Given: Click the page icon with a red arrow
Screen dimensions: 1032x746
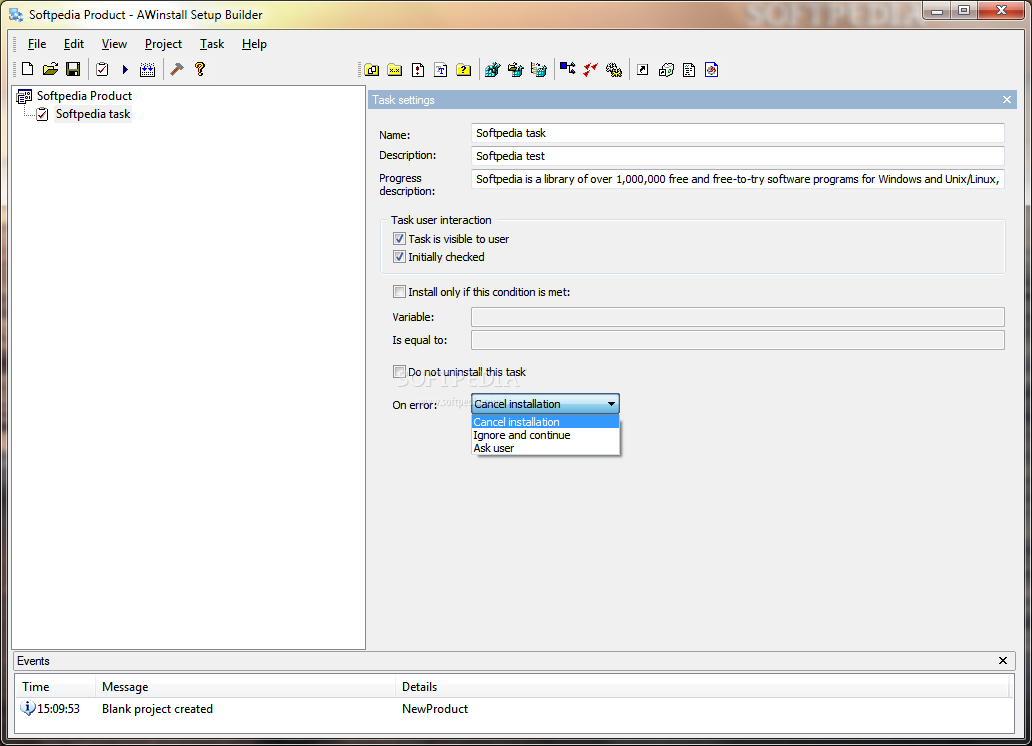Looking at the screenshot, I should coord(418,70).
